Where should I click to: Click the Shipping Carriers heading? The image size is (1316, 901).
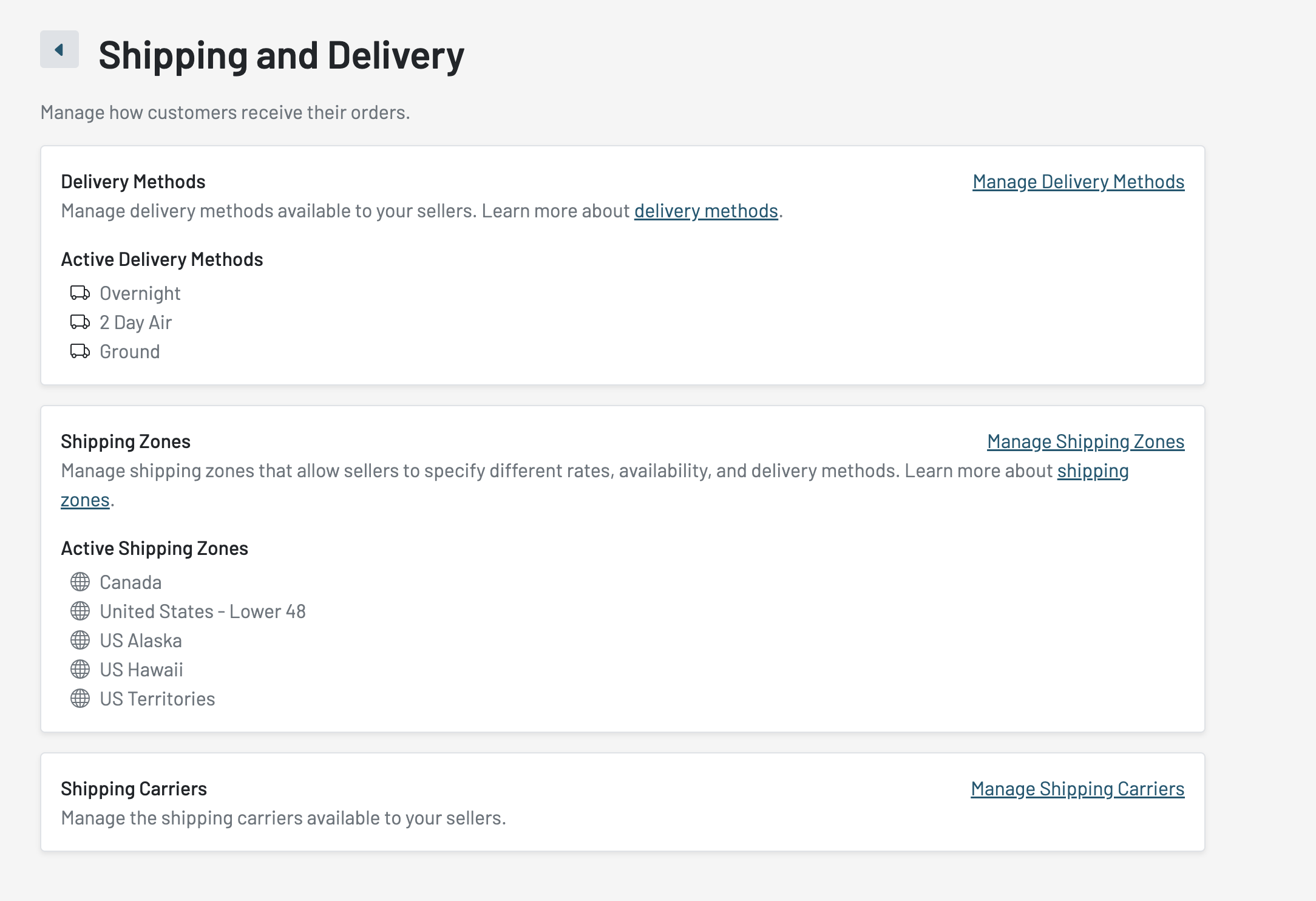coord(134,789)
